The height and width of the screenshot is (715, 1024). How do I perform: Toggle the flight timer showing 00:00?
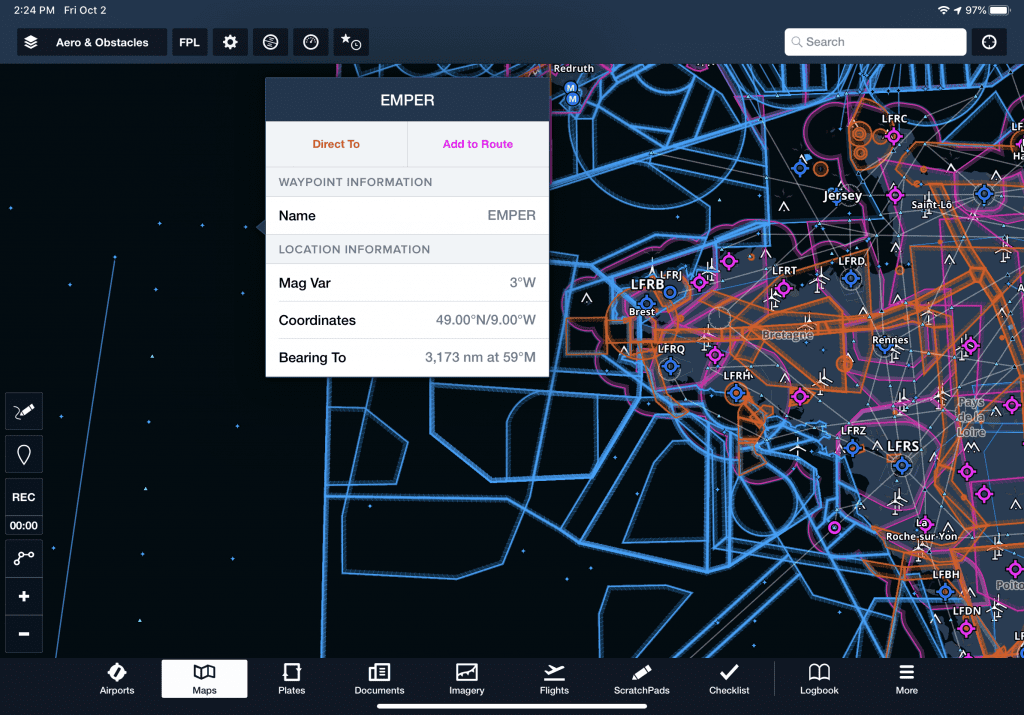23,525
